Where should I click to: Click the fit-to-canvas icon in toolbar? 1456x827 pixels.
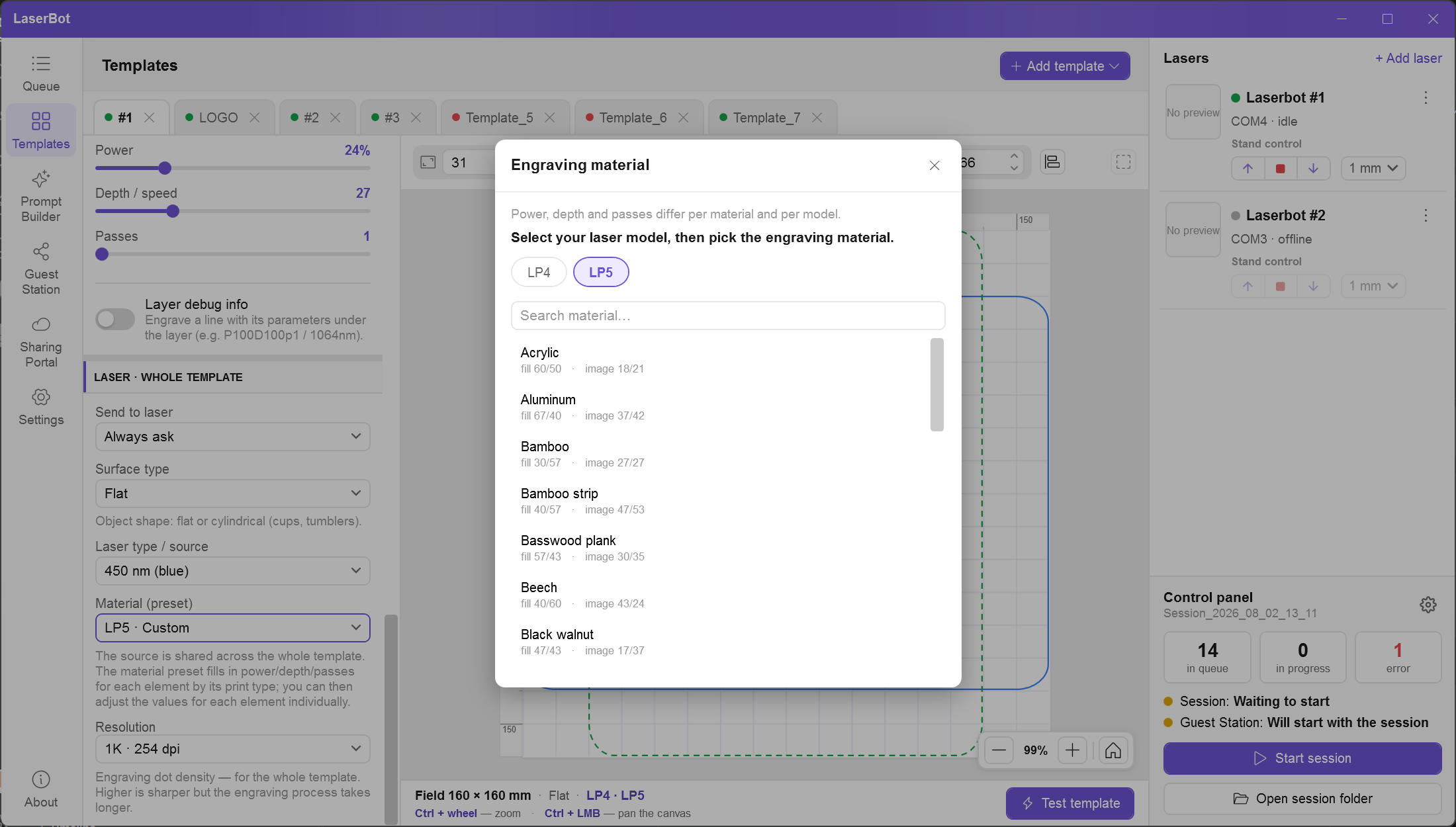click(428, 162)
